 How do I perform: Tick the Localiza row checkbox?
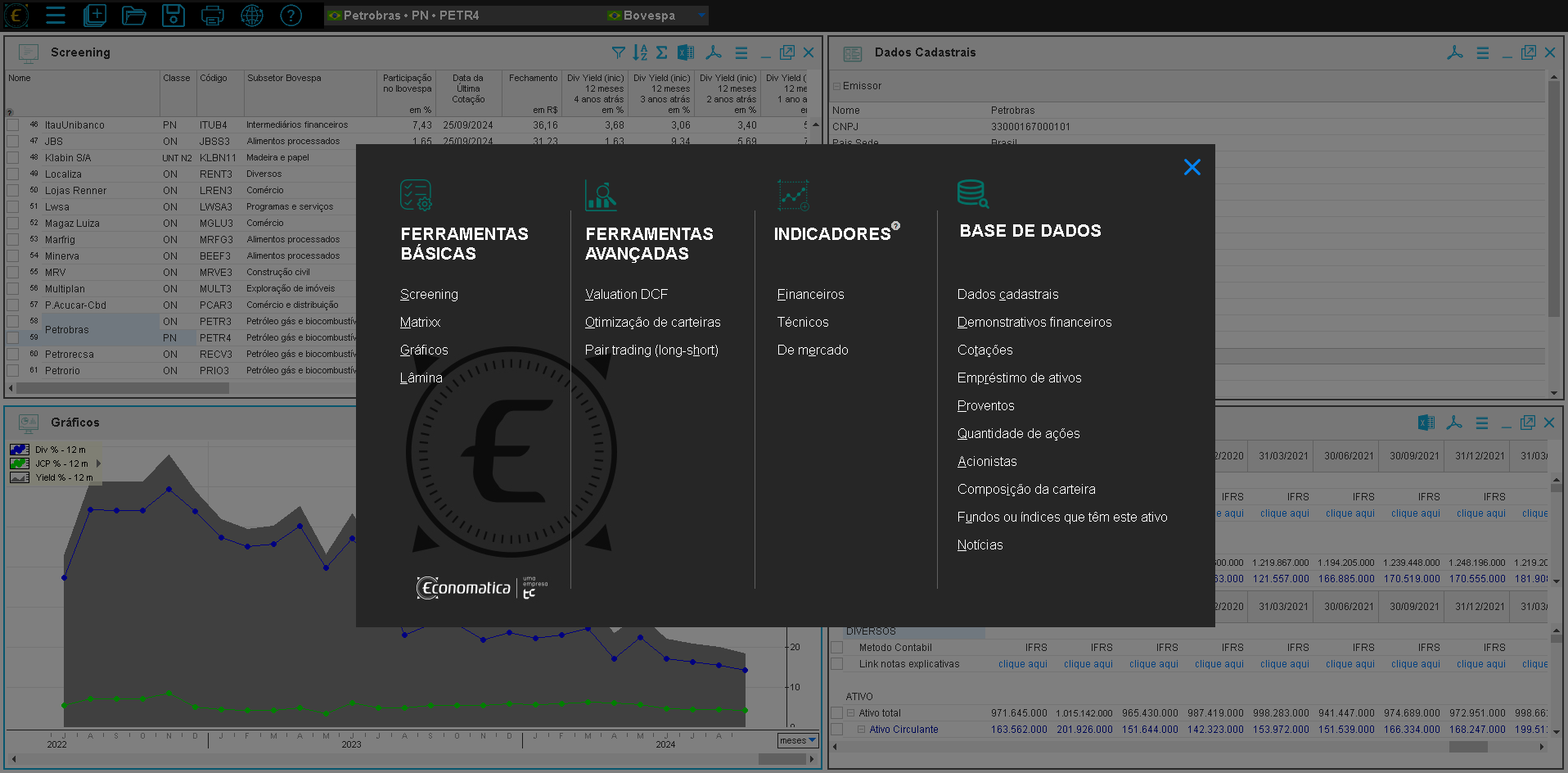pyautogui.click(x=13, y=174)
